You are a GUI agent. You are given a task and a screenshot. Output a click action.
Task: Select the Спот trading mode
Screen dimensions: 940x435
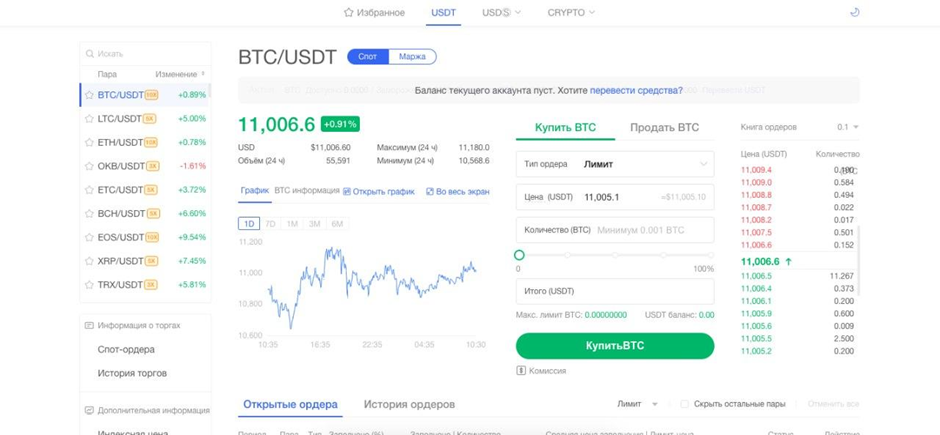(367, 57)
